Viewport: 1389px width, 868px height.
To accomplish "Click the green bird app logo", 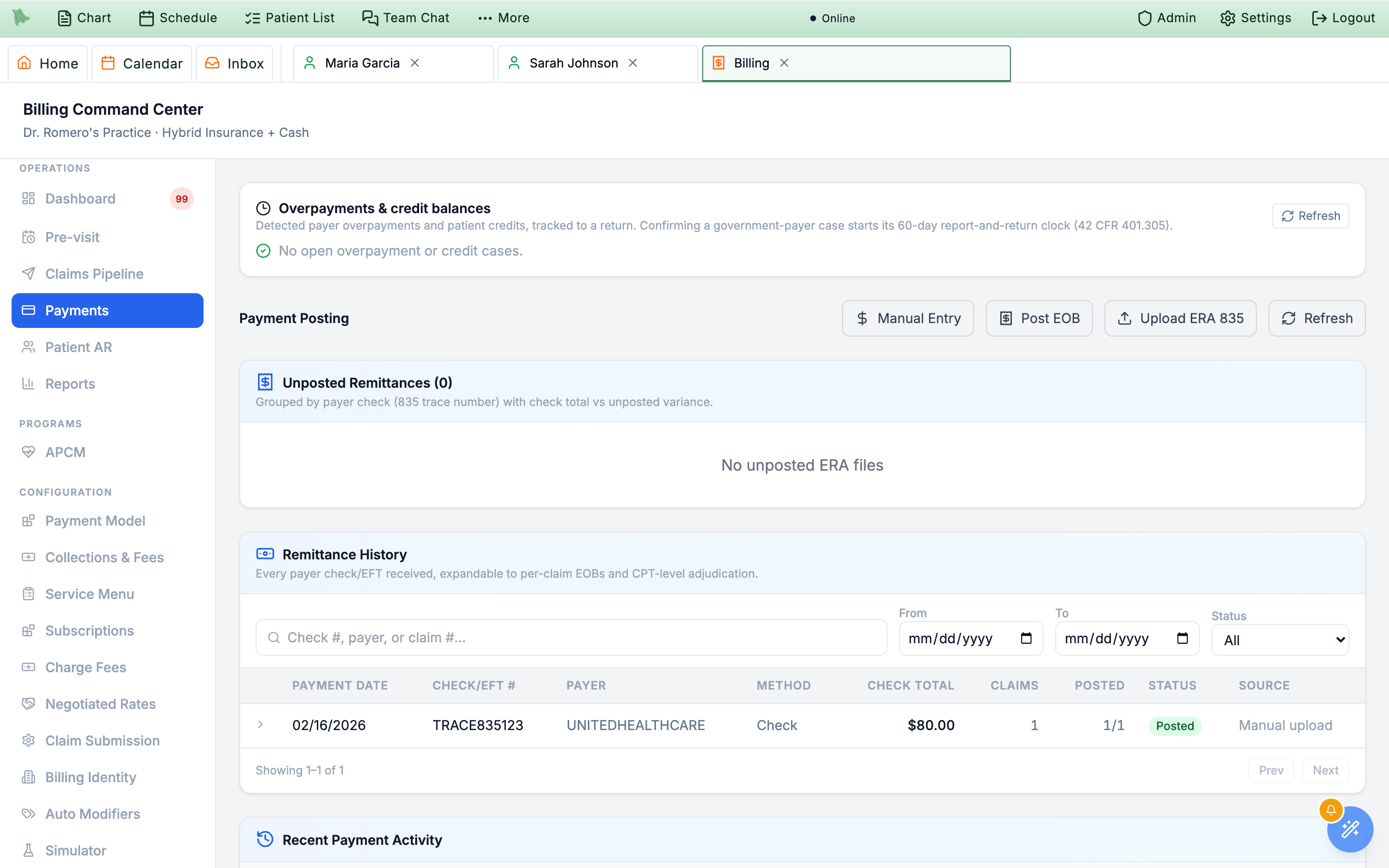I will click(21, 17).
